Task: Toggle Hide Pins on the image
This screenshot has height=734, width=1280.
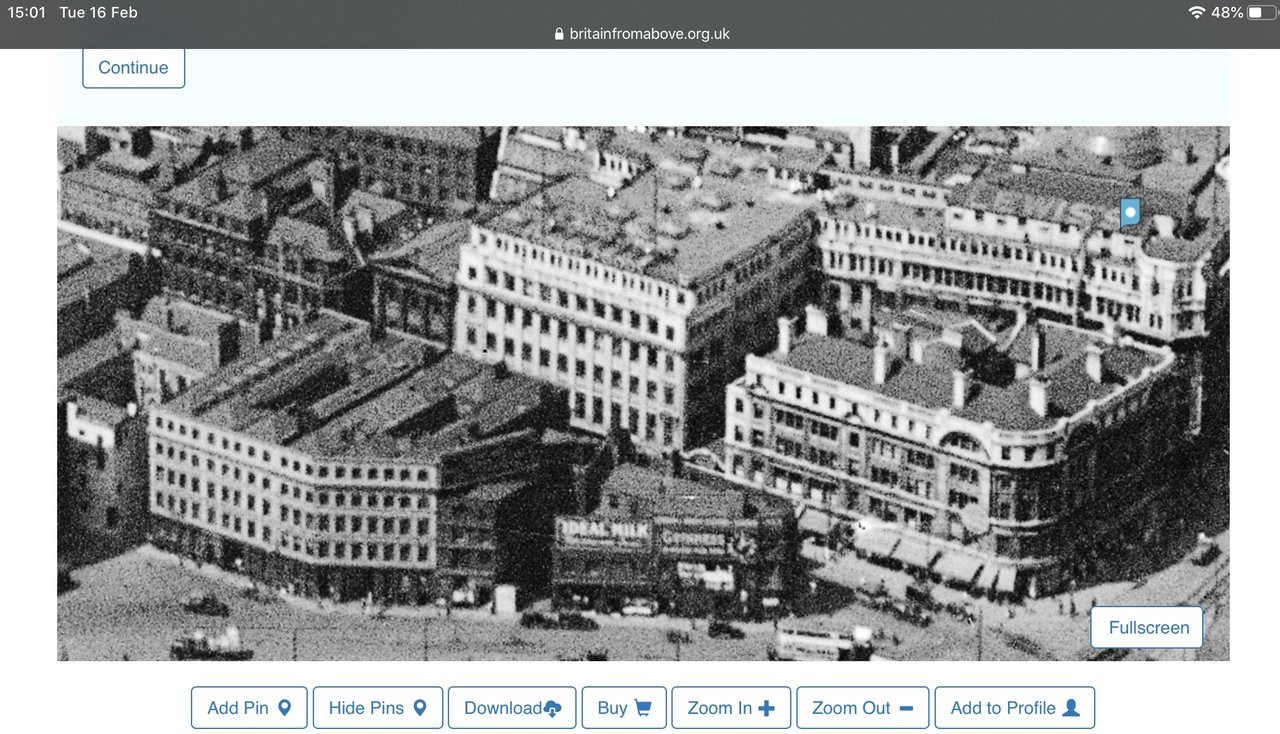Action: coord(377,707)
